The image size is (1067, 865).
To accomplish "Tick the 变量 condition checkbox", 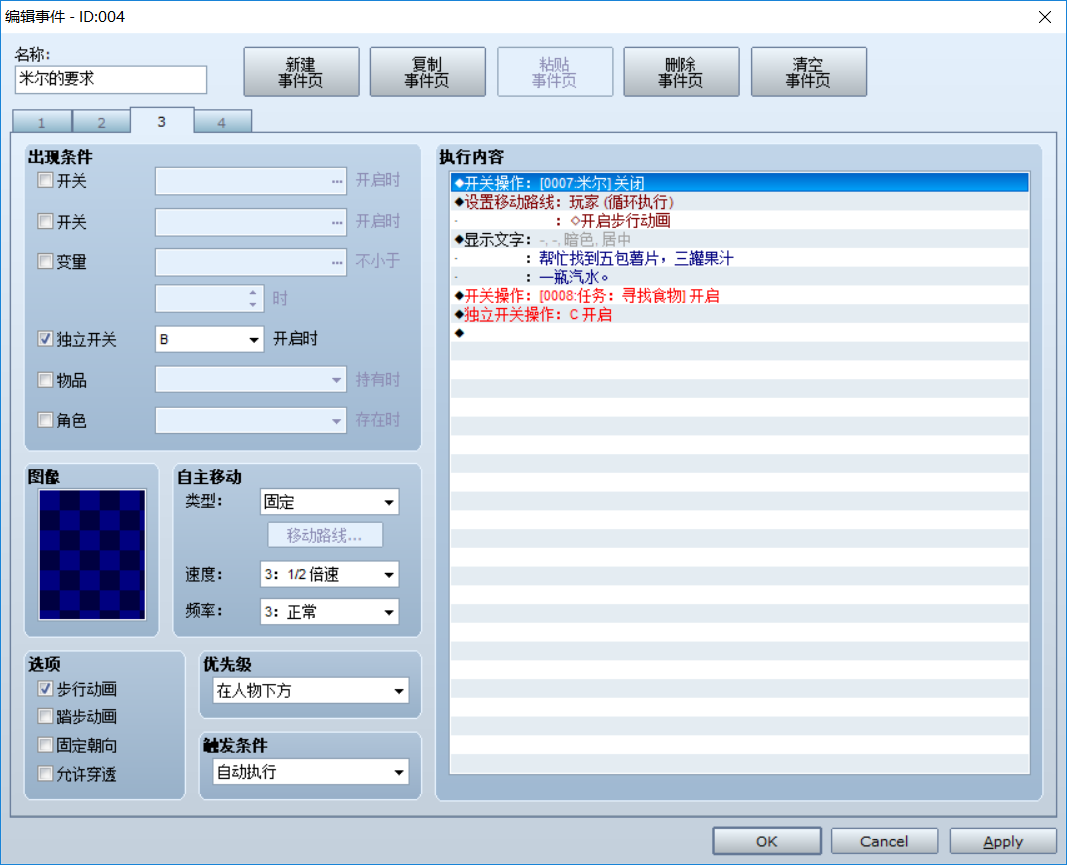I will [x=46, y=261].
